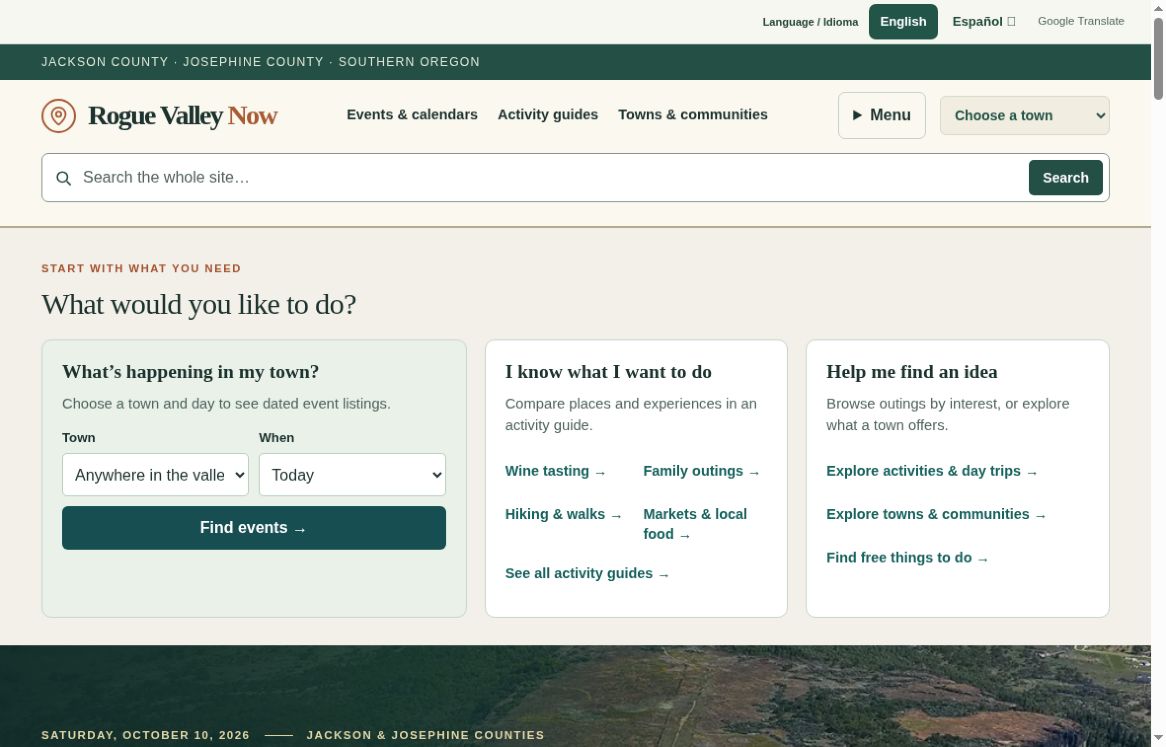Click the page vertical scrollbar thumb
Viewport: 1166px width, 747px height.
tap(1158, 58)
